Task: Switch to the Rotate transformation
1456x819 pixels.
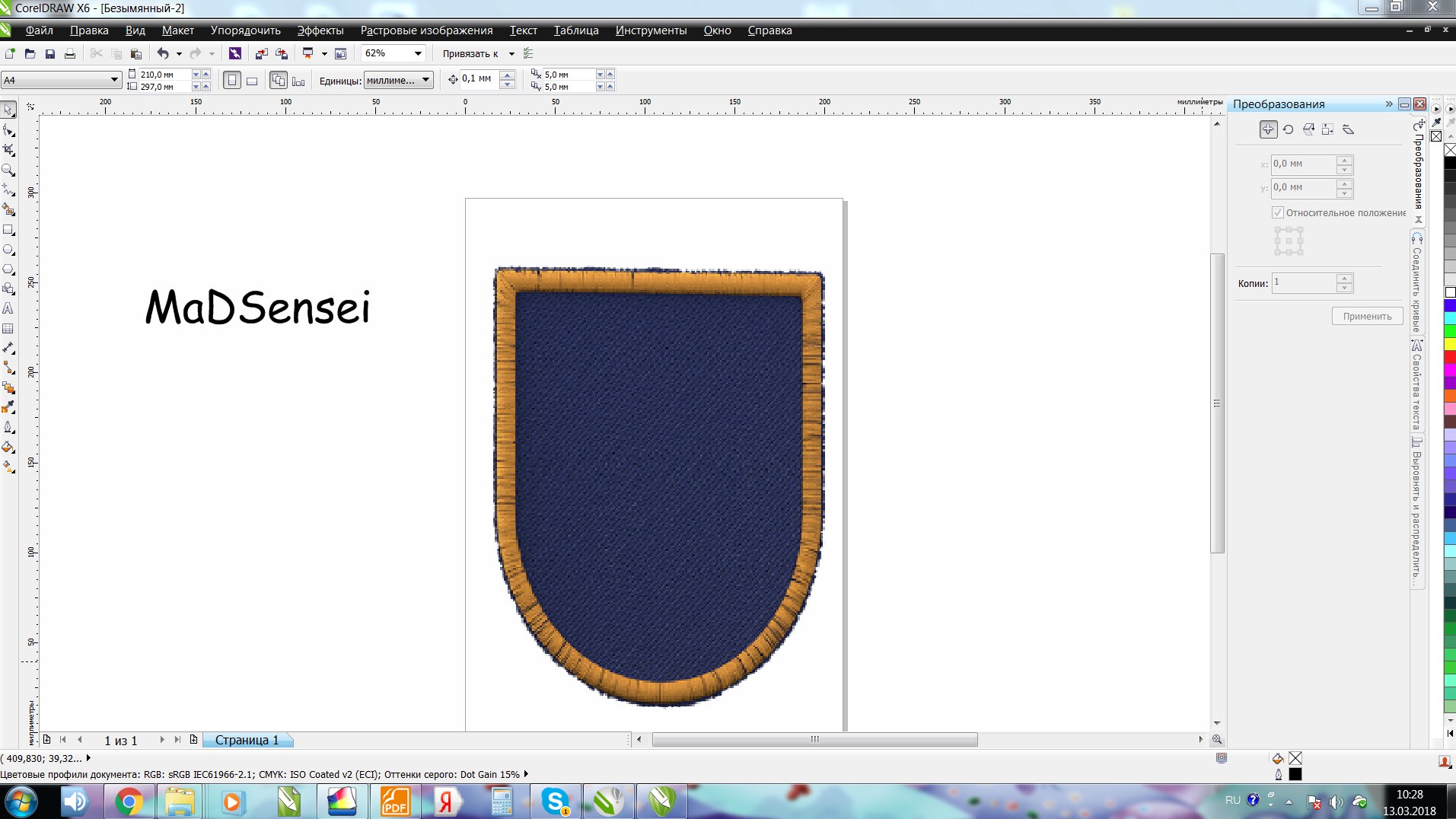Action: 1288,129
